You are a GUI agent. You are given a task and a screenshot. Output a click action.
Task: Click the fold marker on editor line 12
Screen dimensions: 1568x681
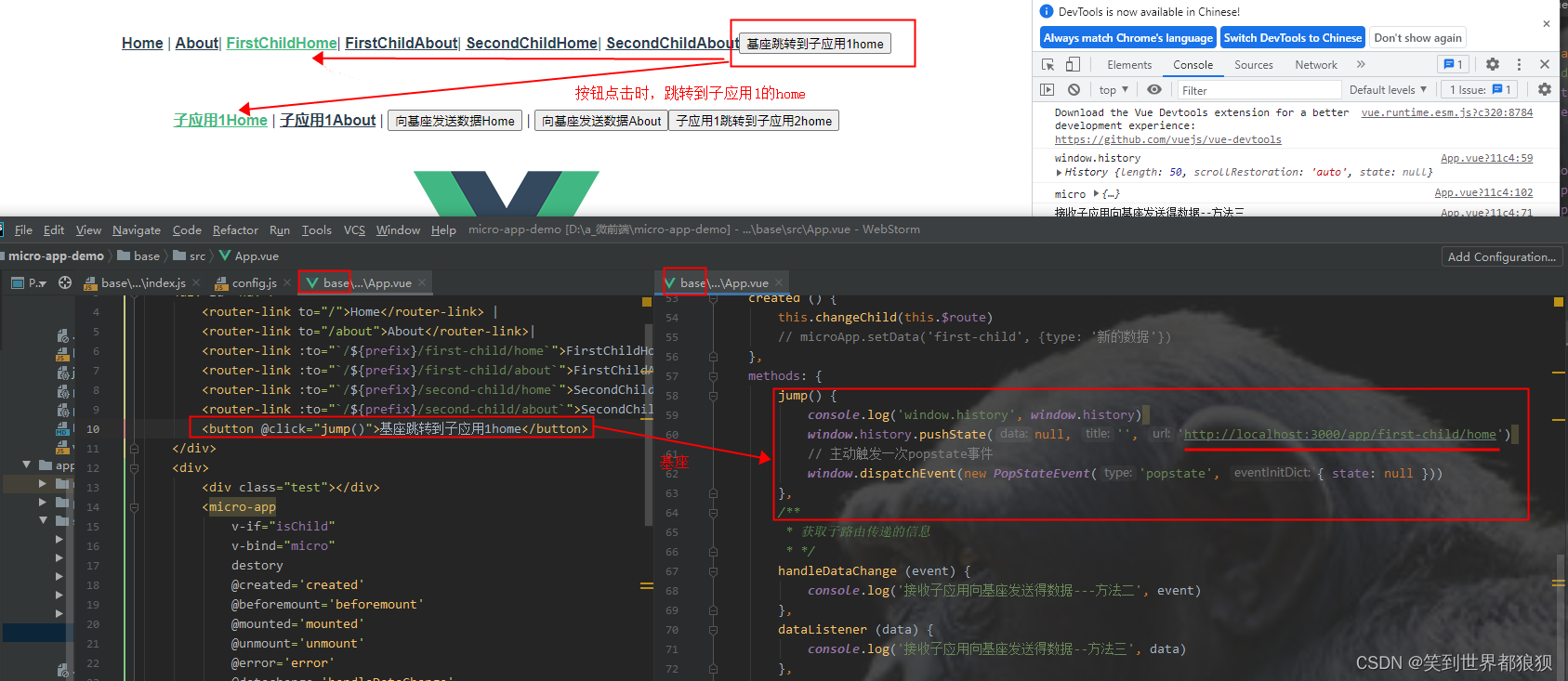point(134,468)
